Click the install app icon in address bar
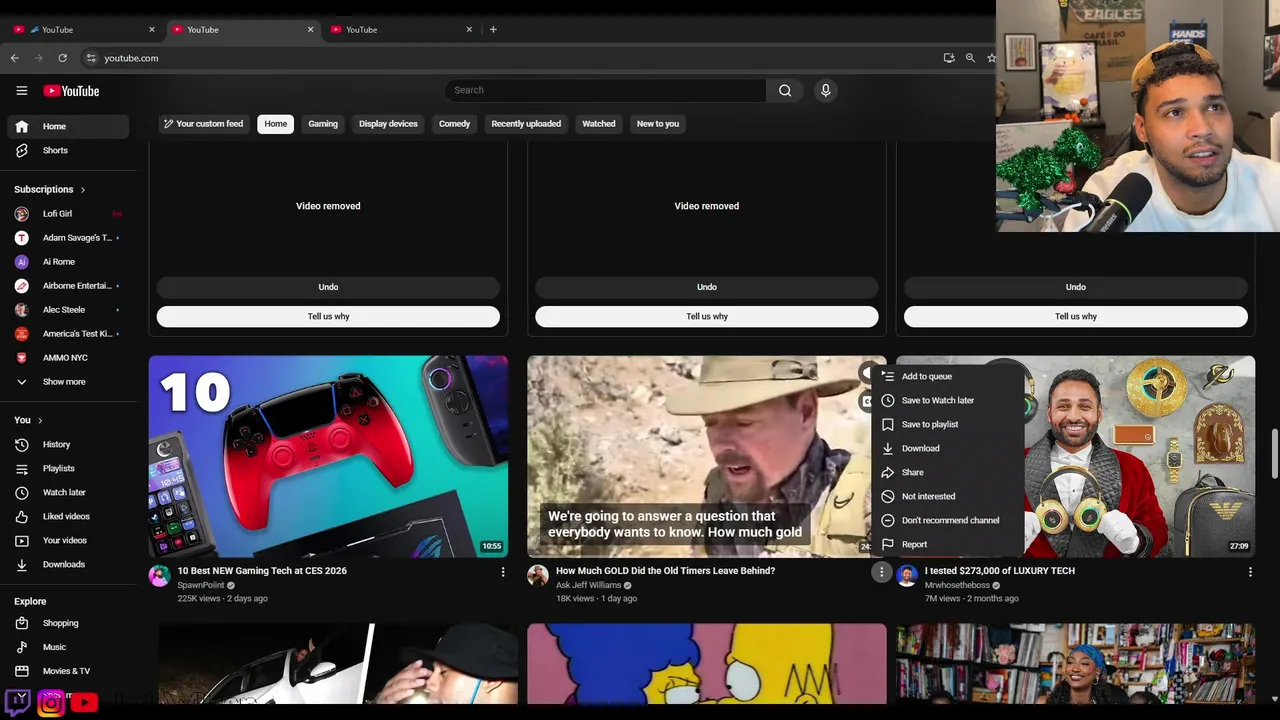This screenshot has height=720, width=1280. click(949, 58)
